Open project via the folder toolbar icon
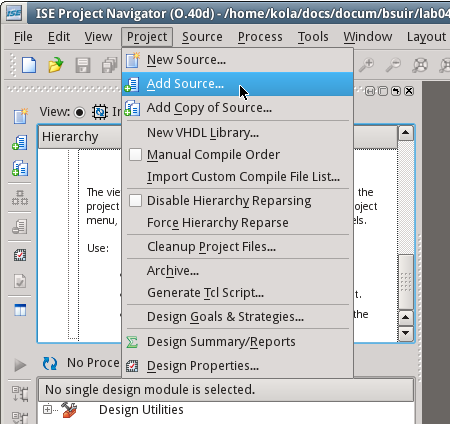 [x=56, y=65]
